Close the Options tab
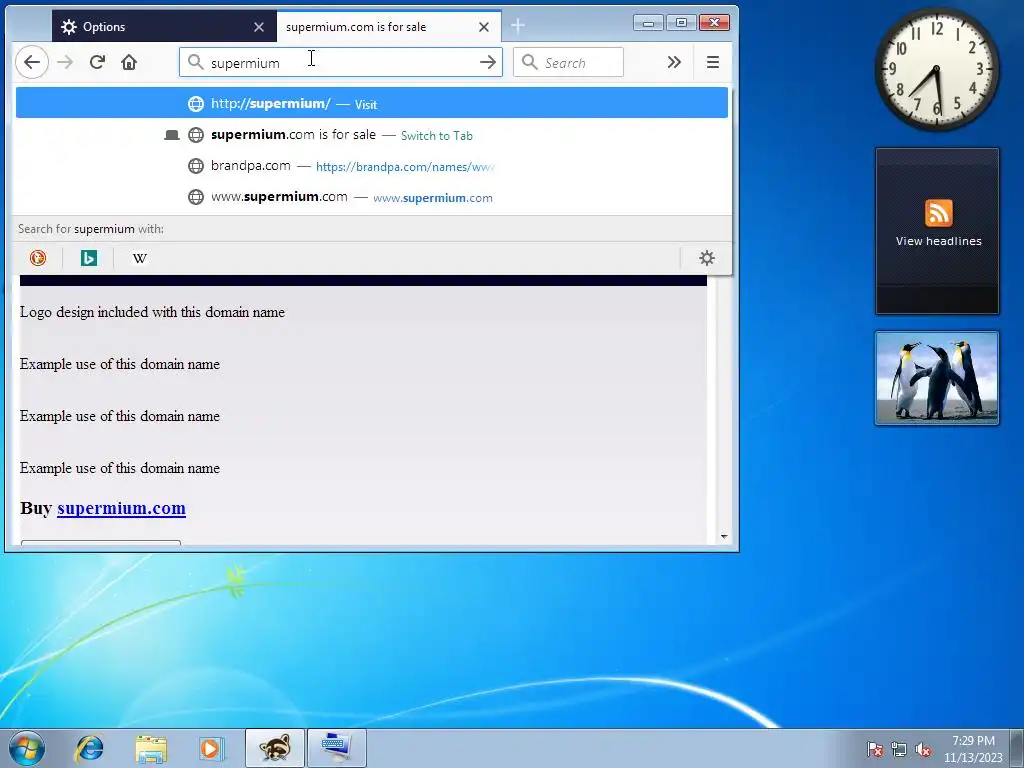This screenshot has height=768, width=1024. point(259,27)
